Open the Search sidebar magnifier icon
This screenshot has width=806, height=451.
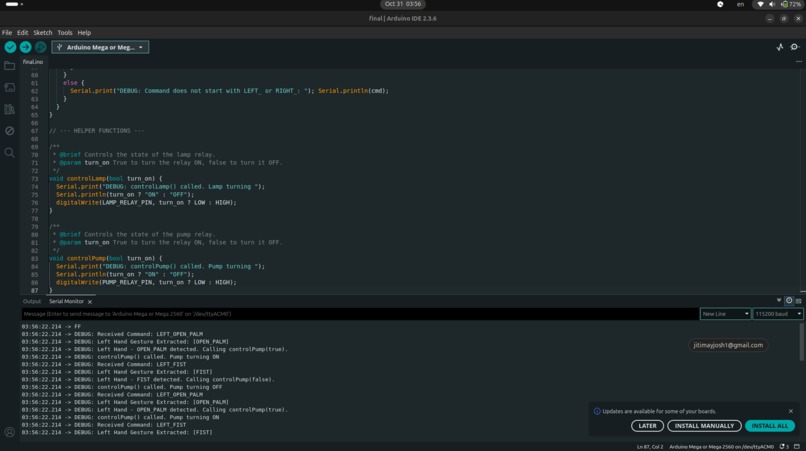click(9, 153)
